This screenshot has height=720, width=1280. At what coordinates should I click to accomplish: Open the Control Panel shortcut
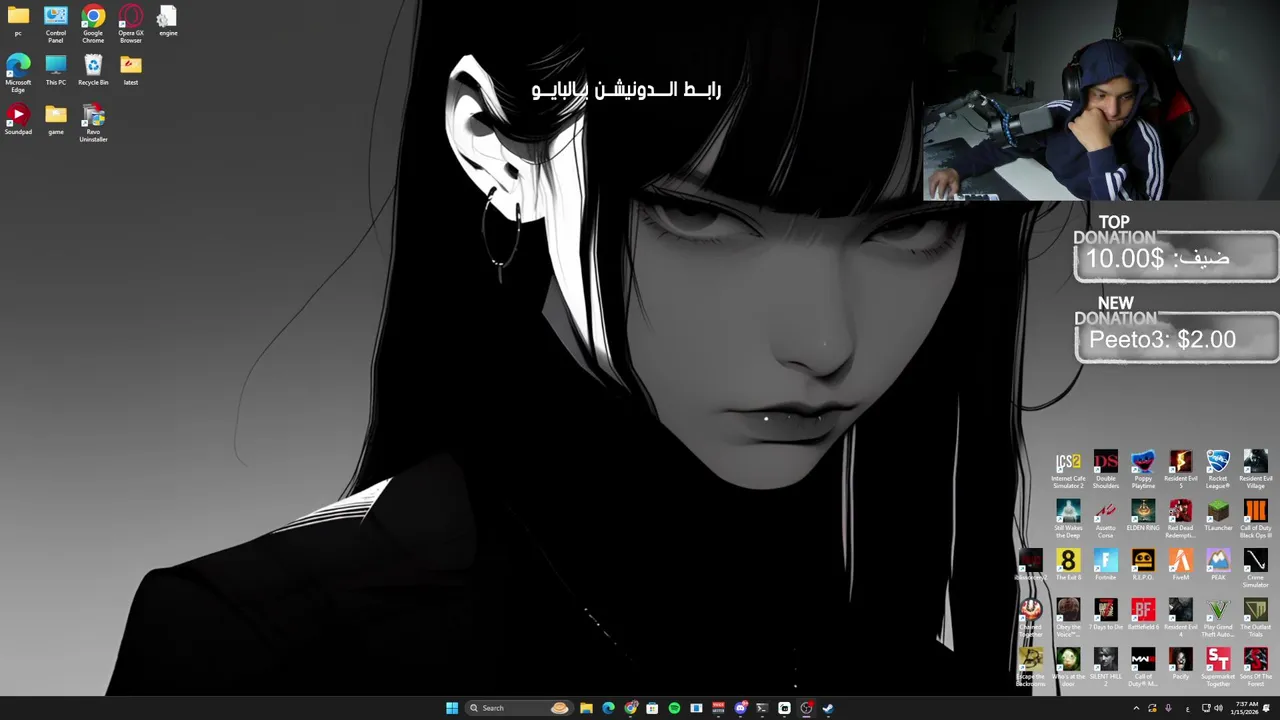coord(56,25)
